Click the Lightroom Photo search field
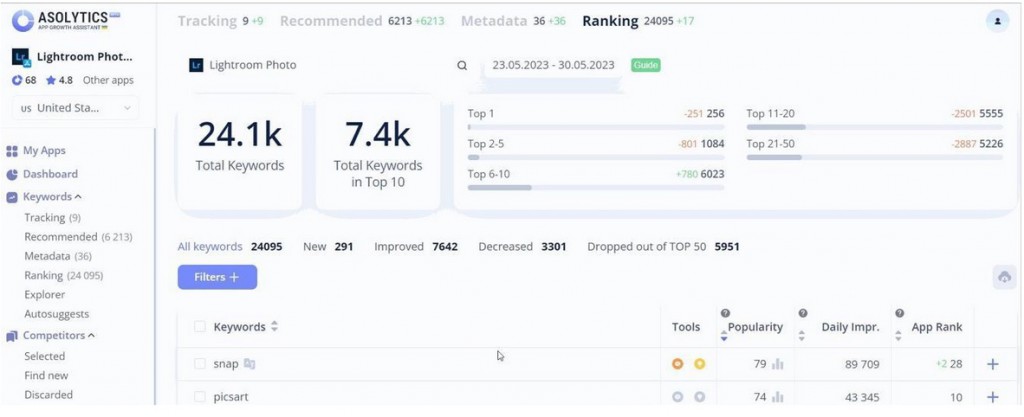This screenshot has width=1024, height=417. pos(328,65)
